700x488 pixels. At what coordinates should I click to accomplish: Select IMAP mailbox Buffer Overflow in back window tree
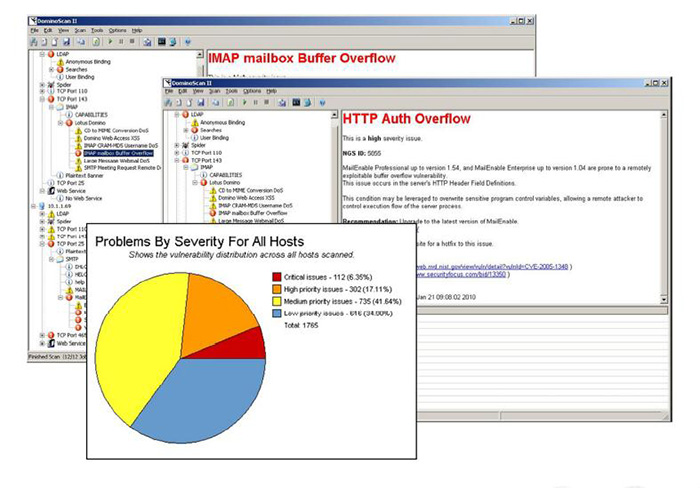[118, 153]
